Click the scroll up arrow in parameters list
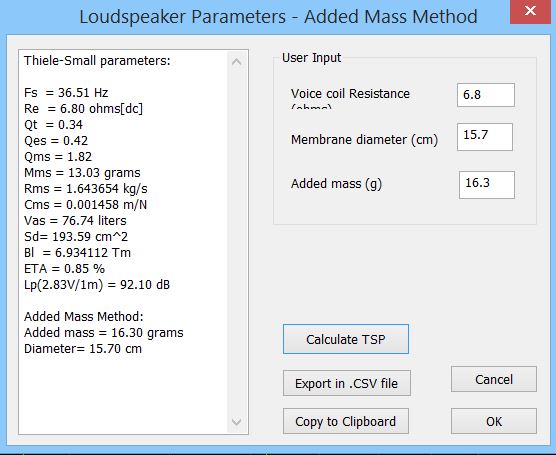Image resolution: width=556 pixels, height=455 pixels. tap(237, 62)
